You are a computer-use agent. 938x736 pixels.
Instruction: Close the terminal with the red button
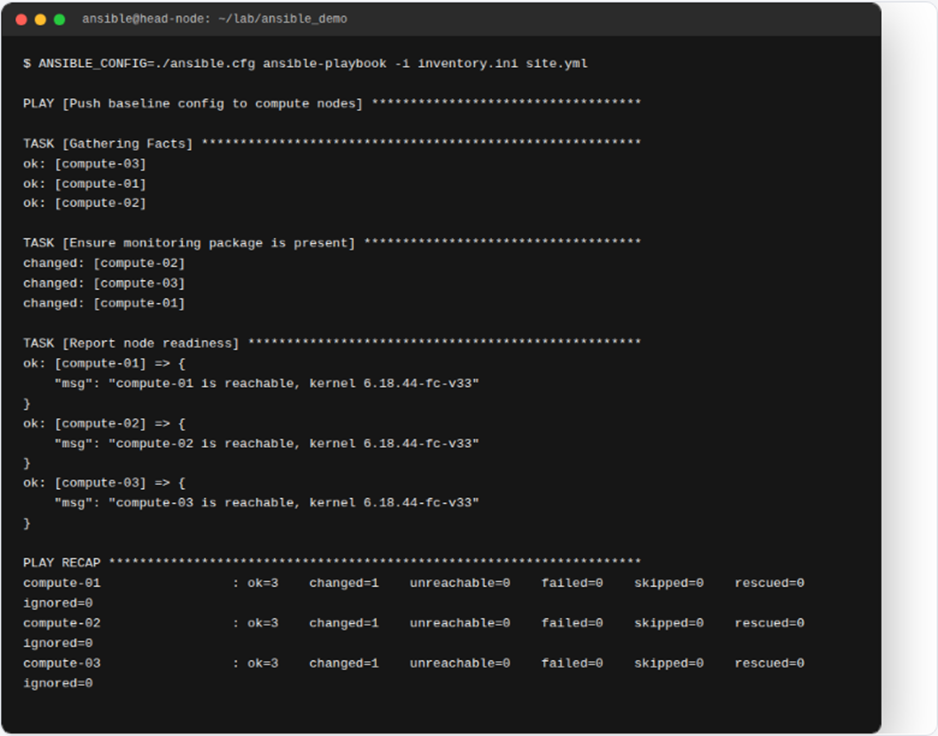22,19
